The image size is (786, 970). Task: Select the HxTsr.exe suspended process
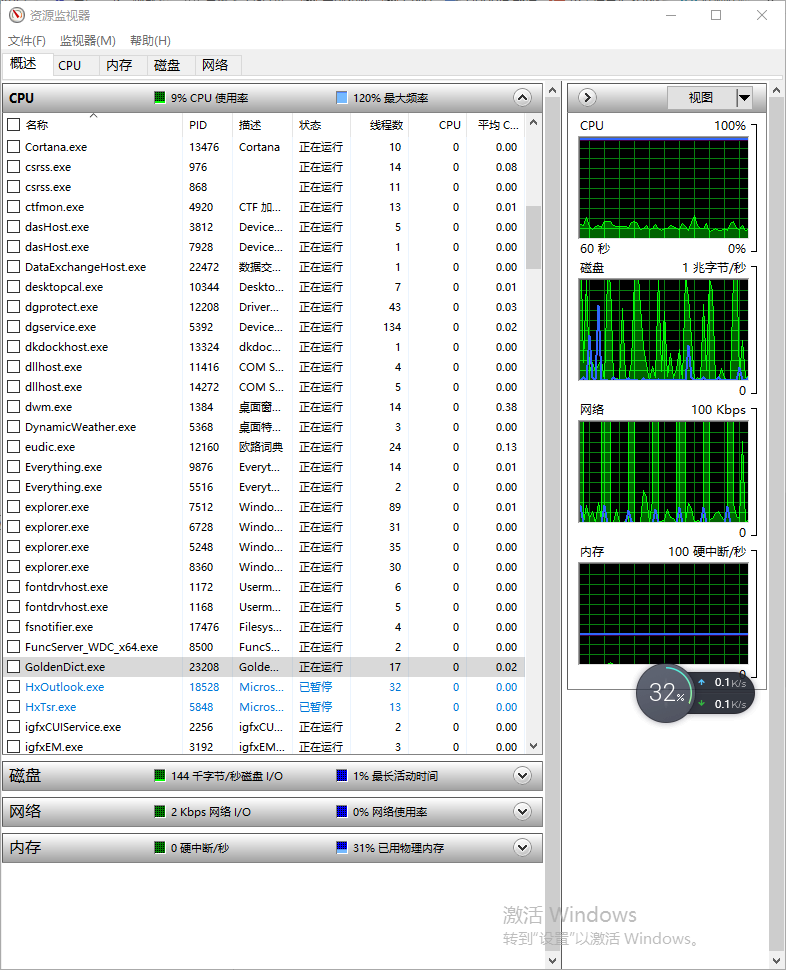(x=265, y=706)
